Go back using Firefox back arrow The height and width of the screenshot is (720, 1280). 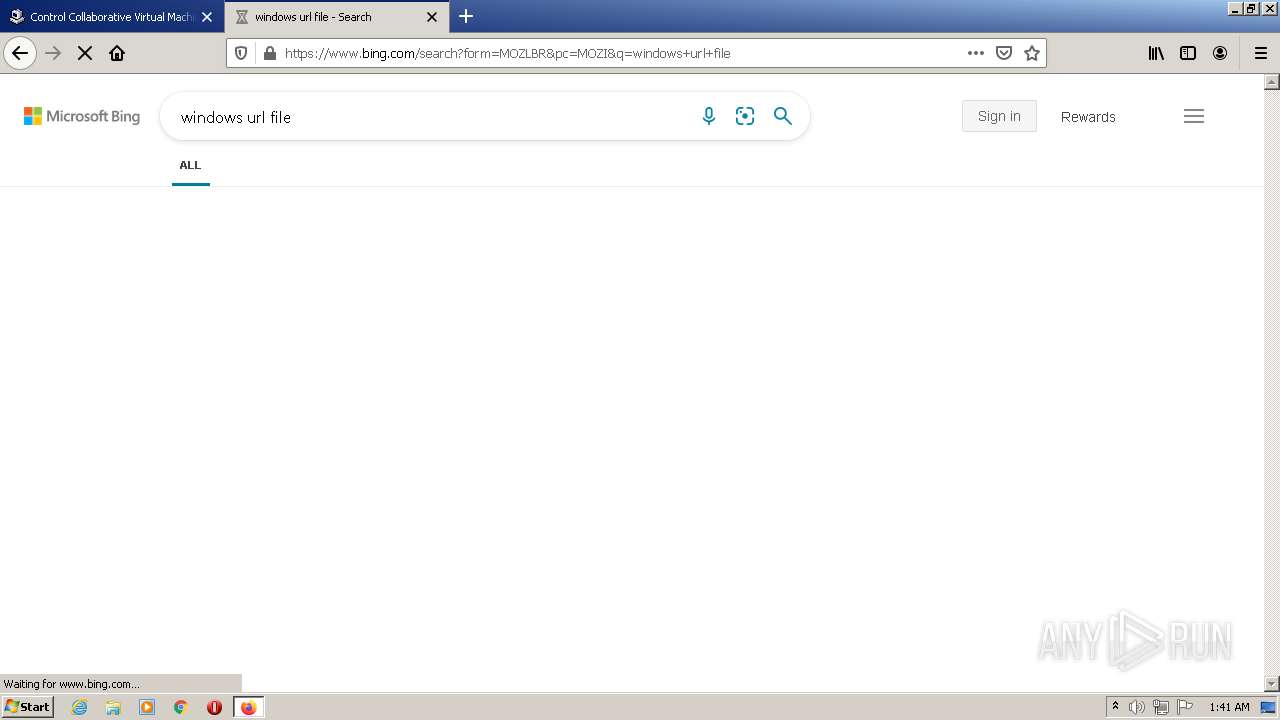pos(20,53)
